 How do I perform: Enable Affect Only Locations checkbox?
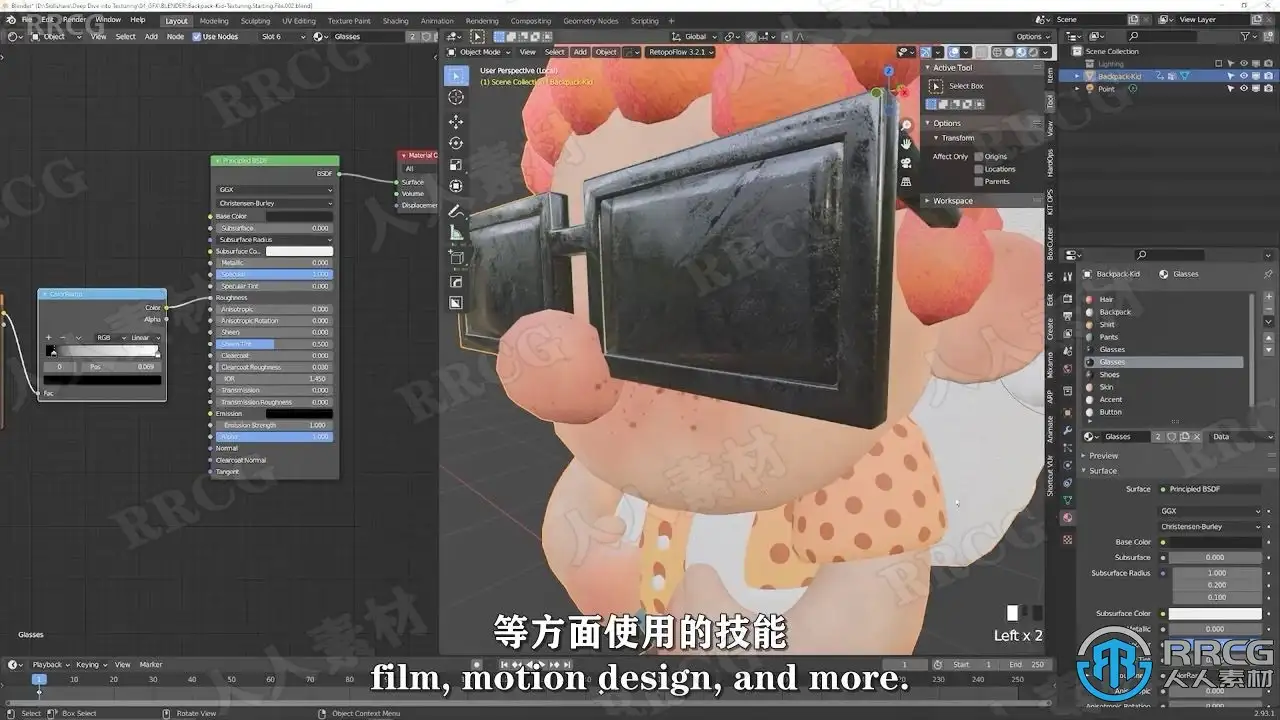tap(979, 169)
